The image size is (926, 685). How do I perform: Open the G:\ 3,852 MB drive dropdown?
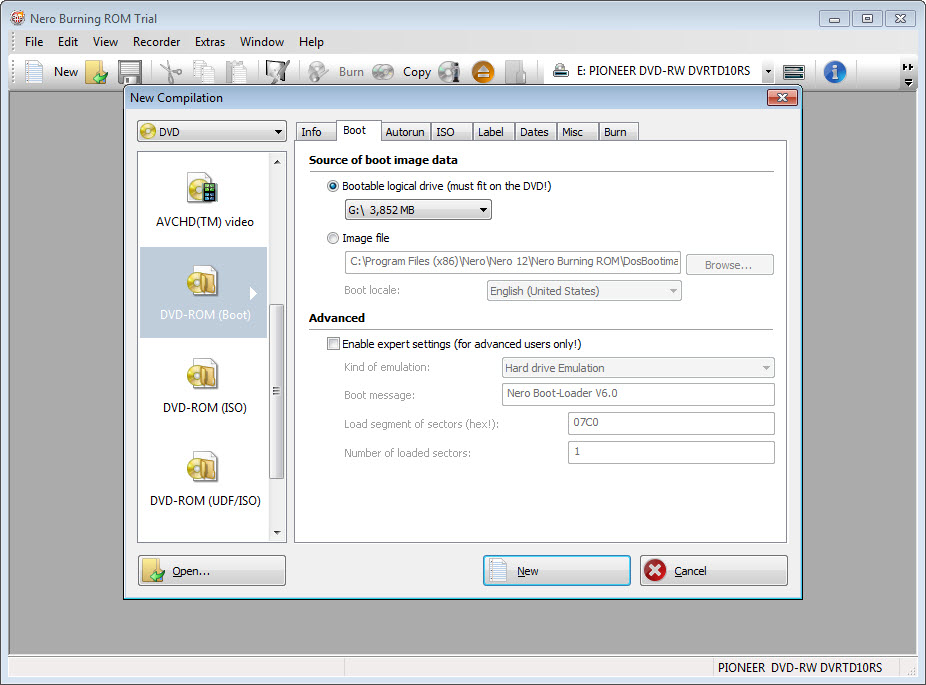pos(418,210)
